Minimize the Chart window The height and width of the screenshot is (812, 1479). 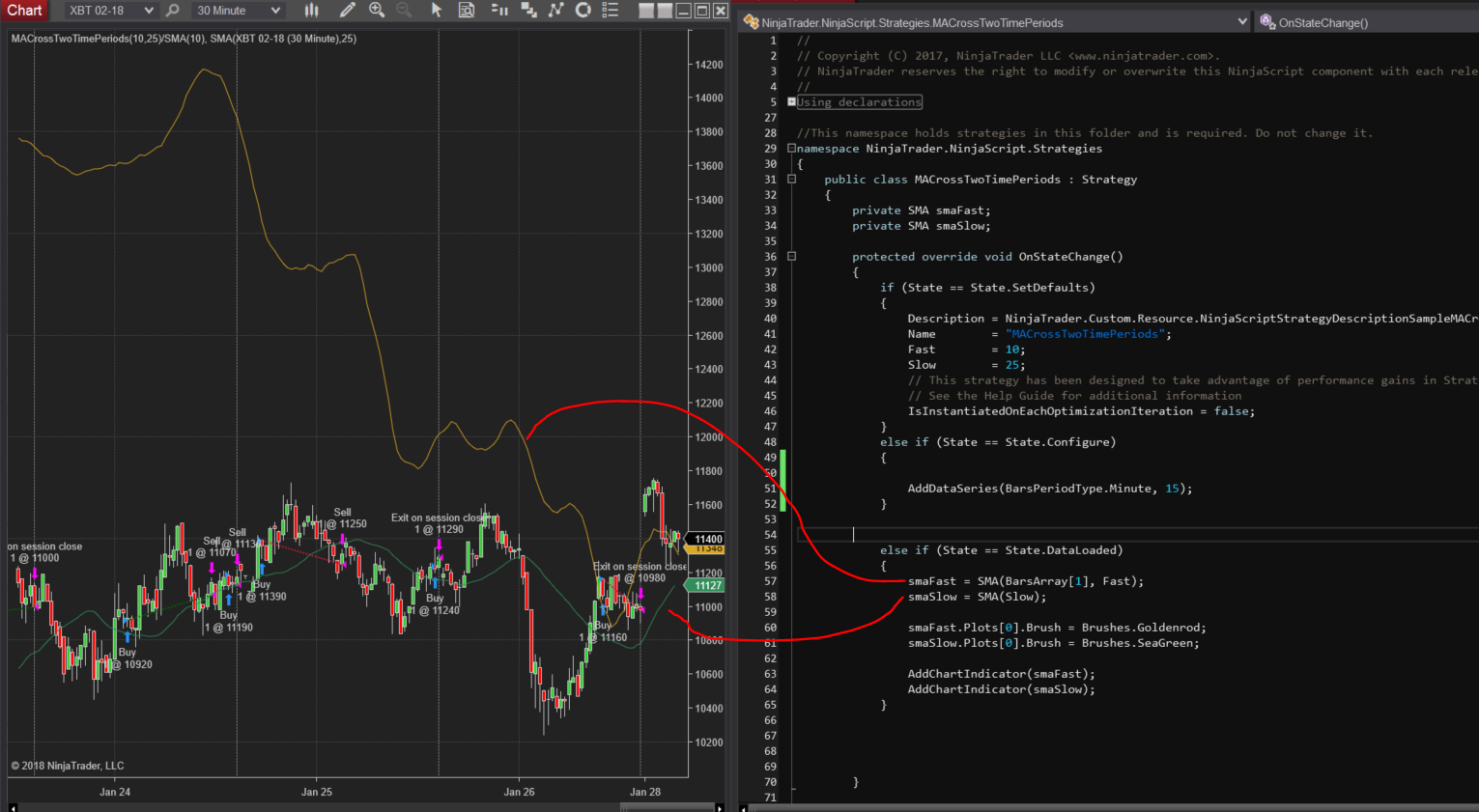click(x=684, y=11)
